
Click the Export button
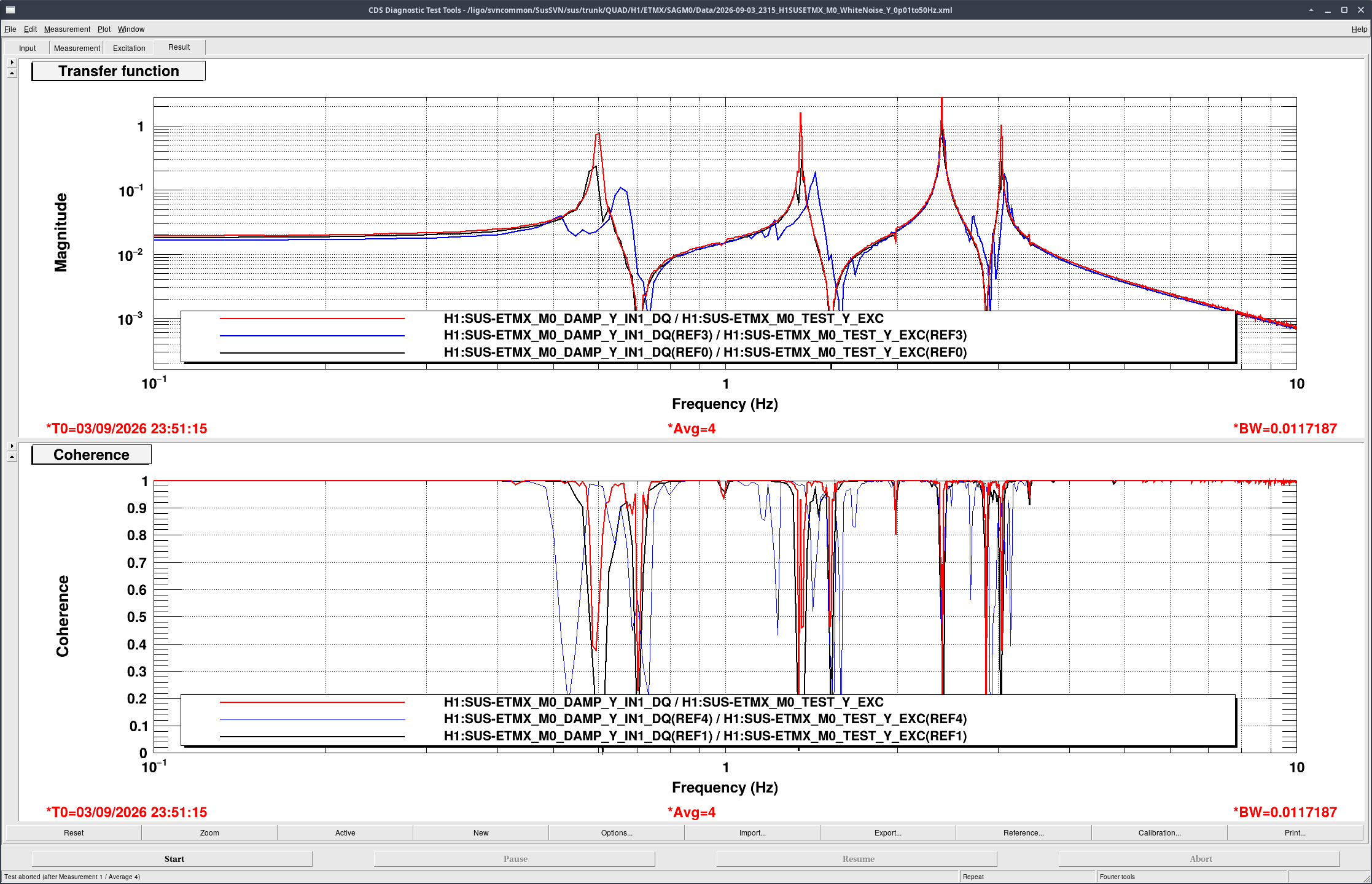[x=888, y=833]
